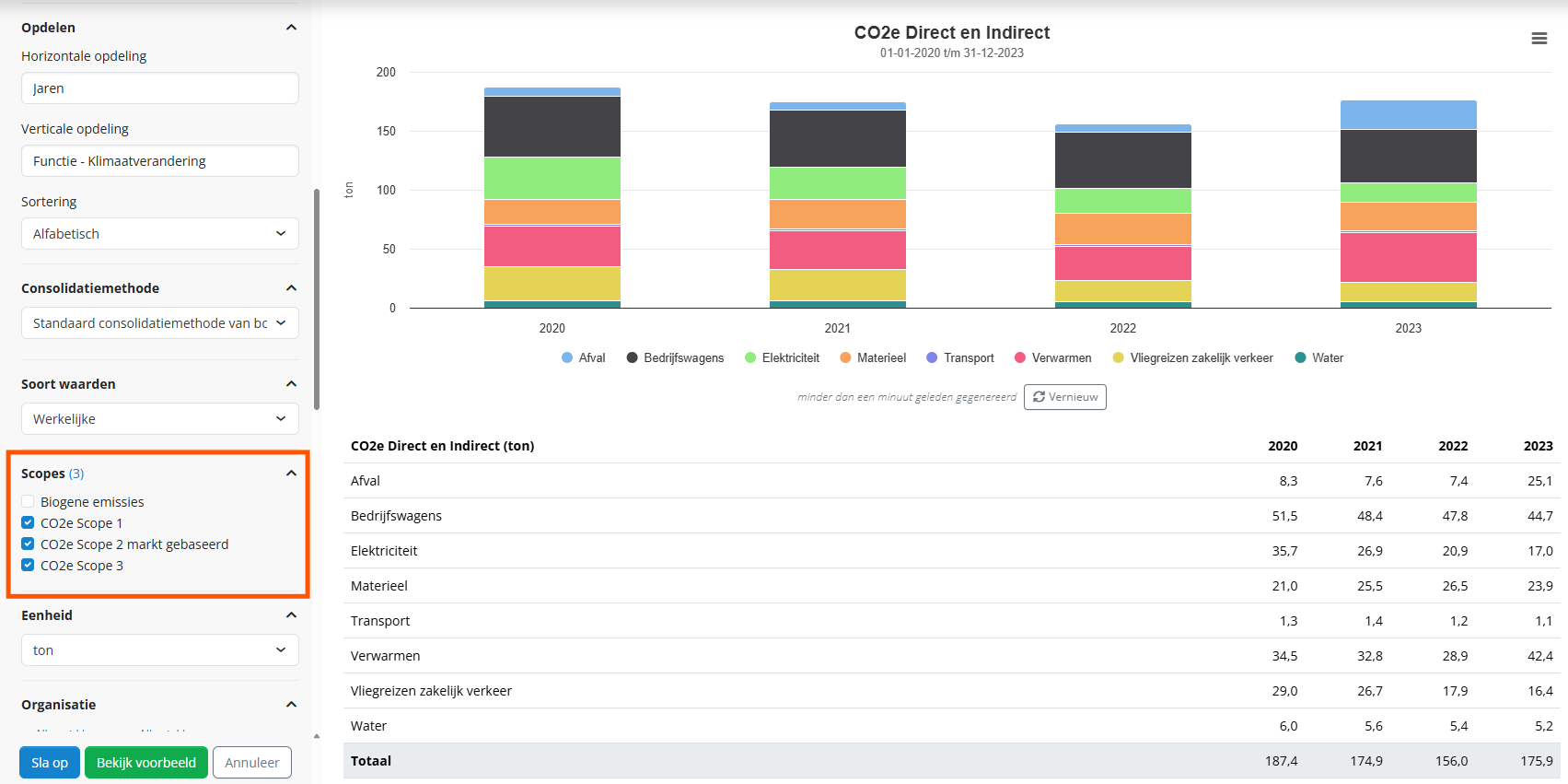Toggle the Verwarmen legend marker
The width and height of the screenshot is (1568, 784).
[x=1020, y=357]
